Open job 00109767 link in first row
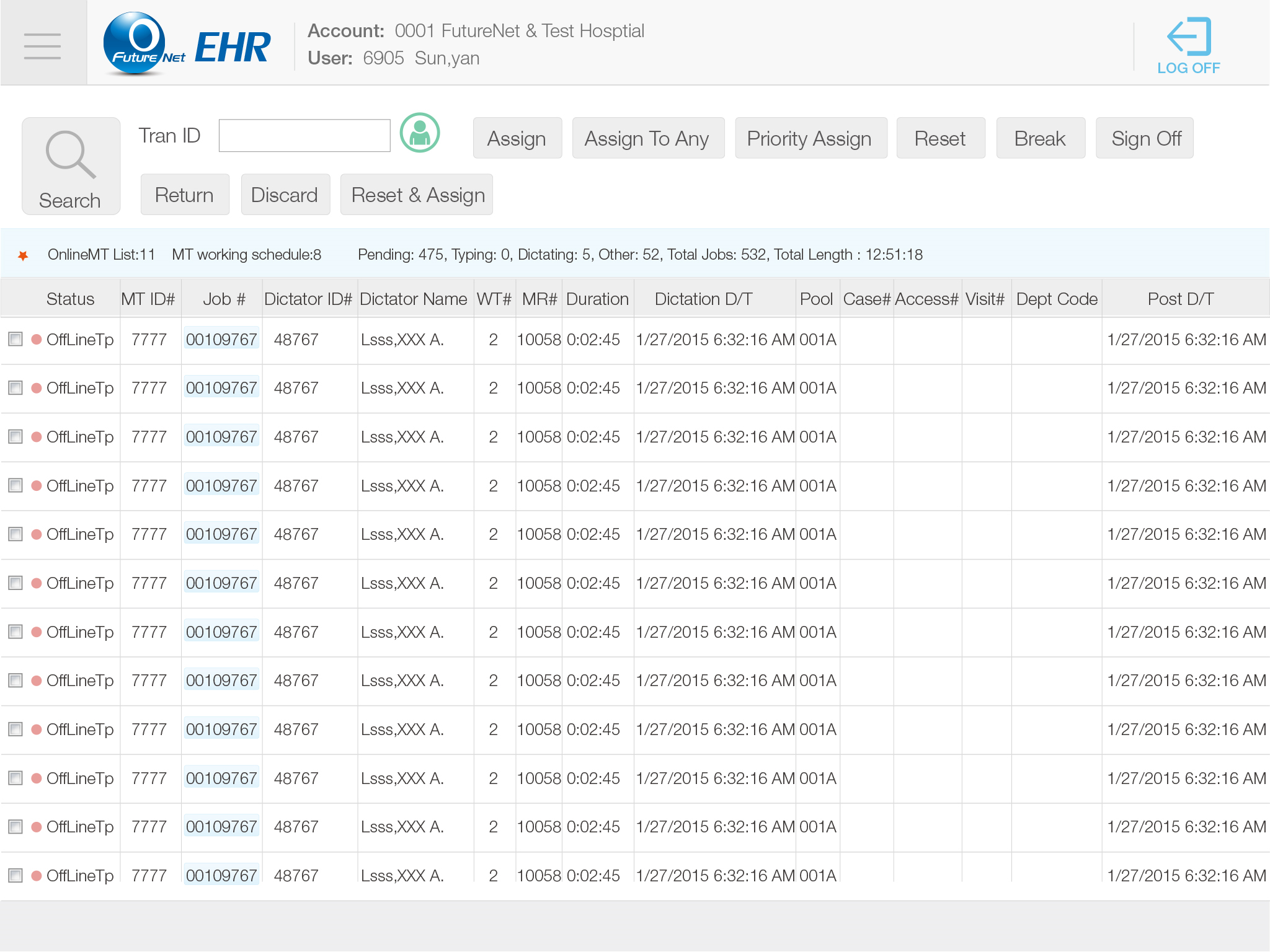Image resolution: width=1270 pixels, height=952 pixels. click(221, 339)
